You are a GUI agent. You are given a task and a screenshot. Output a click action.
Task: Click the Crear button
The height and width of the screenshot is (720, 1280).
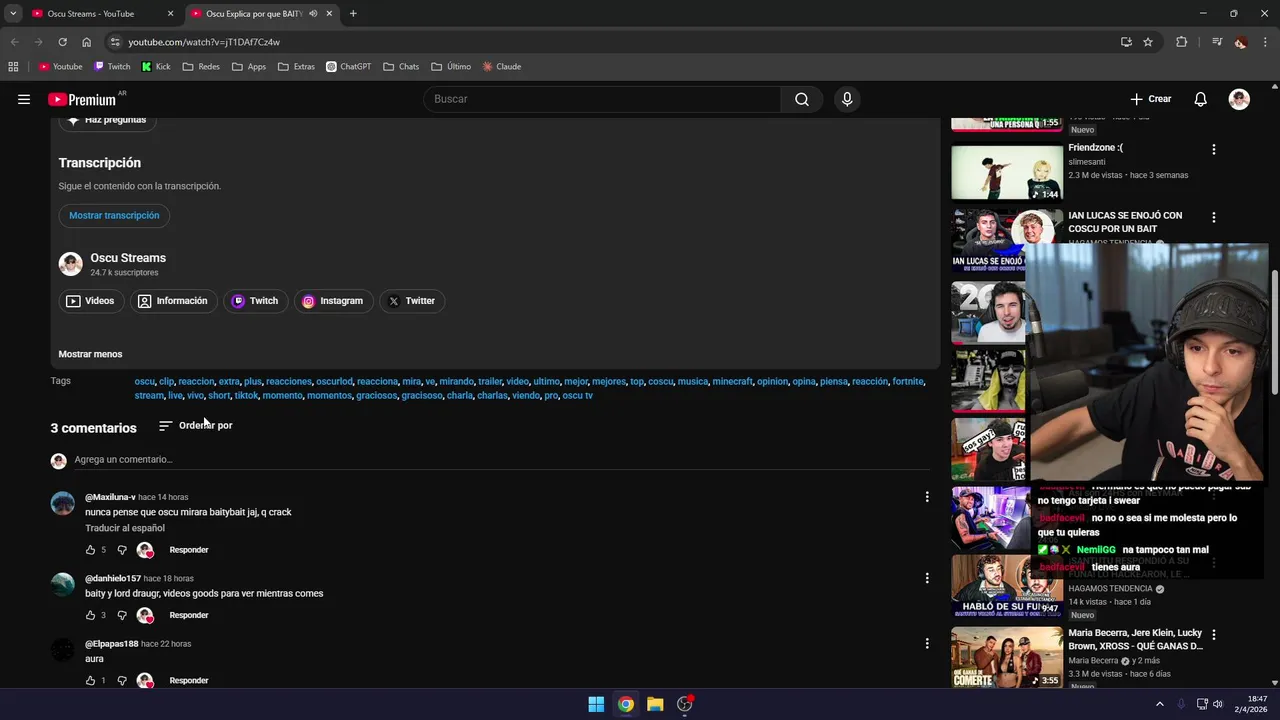click(1151, 99)
